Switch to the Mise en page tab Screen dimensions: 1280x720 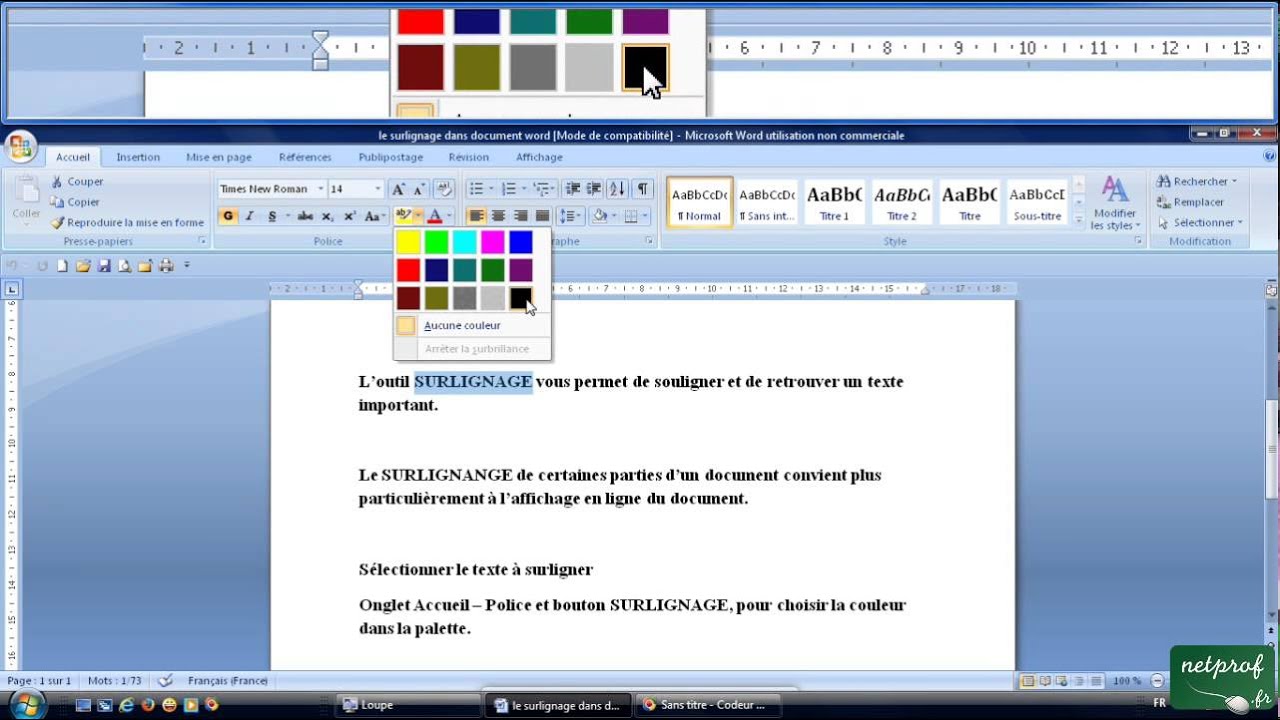(x=219, y=157)
